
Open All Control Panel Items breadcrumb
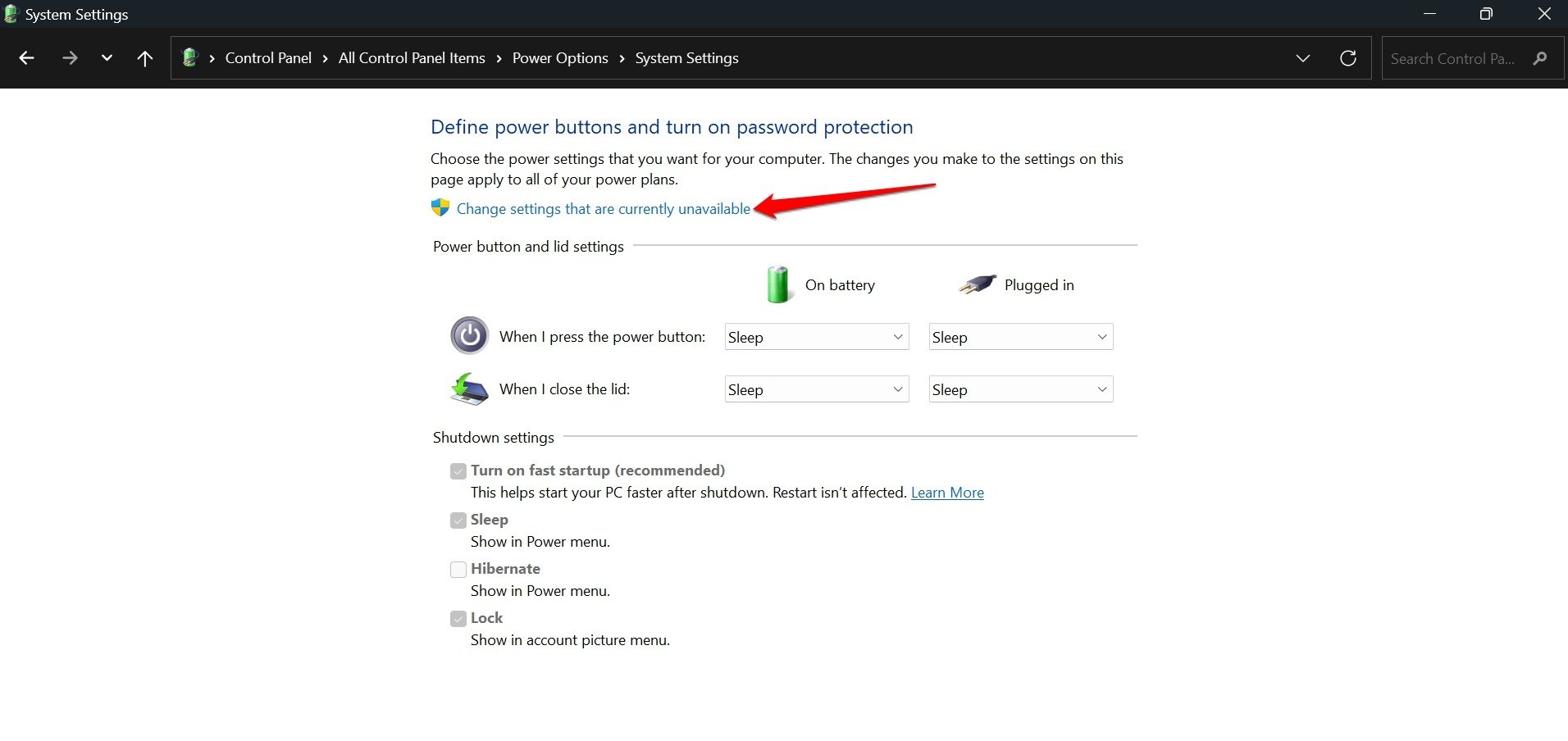click(412, 58)
